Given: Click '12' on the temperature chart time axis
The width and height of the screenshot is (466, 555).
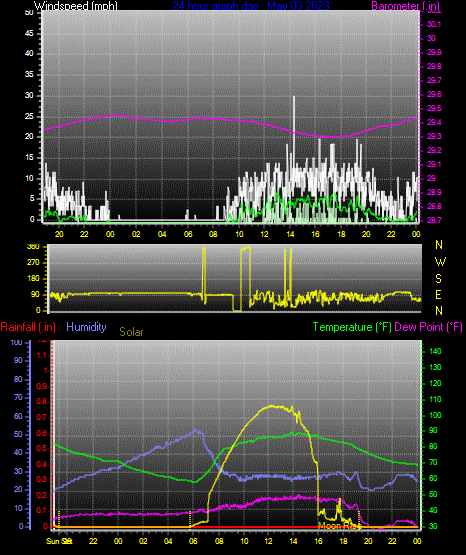Looking at the screenshot, I should (x=269, y=541).
